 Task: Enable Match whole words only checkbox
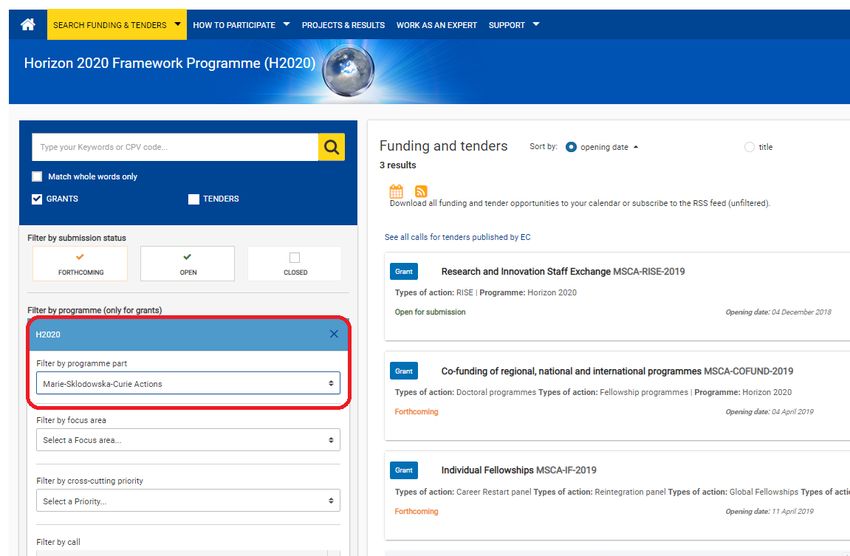pyautogui.click(x=38, y=177)
